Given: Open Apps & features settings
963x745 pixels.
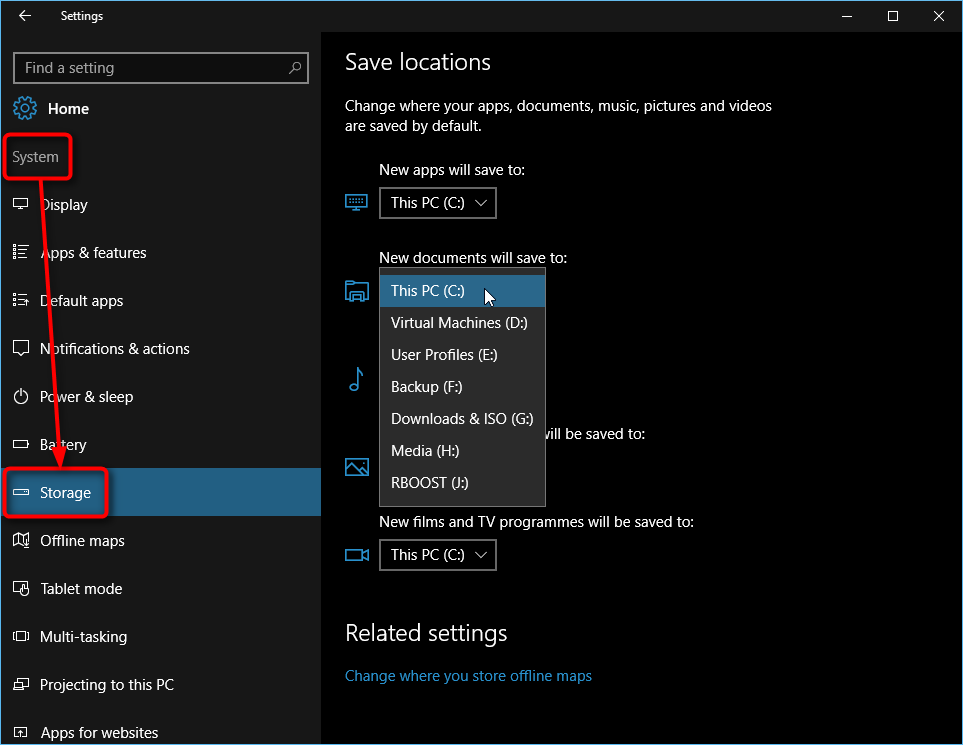Looking at the screenshot, I should coord(161,252).
